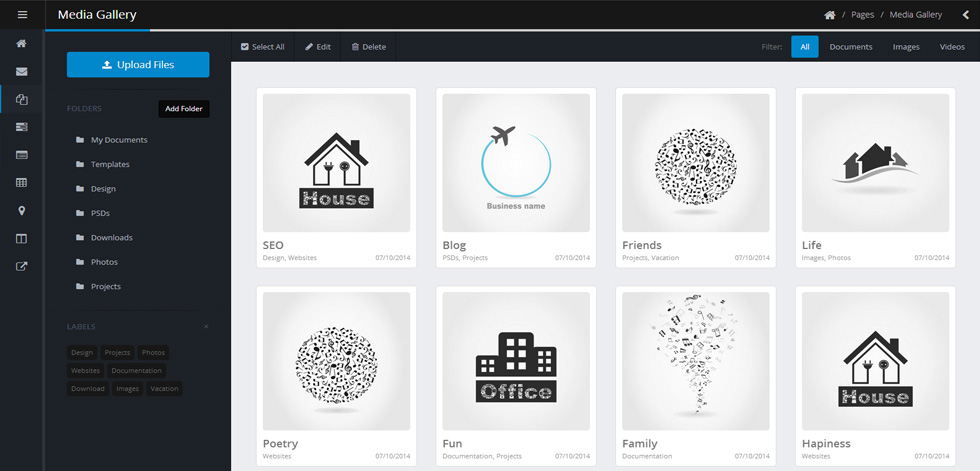
Task: Select the Projects label tag
Action: point(117,352)
